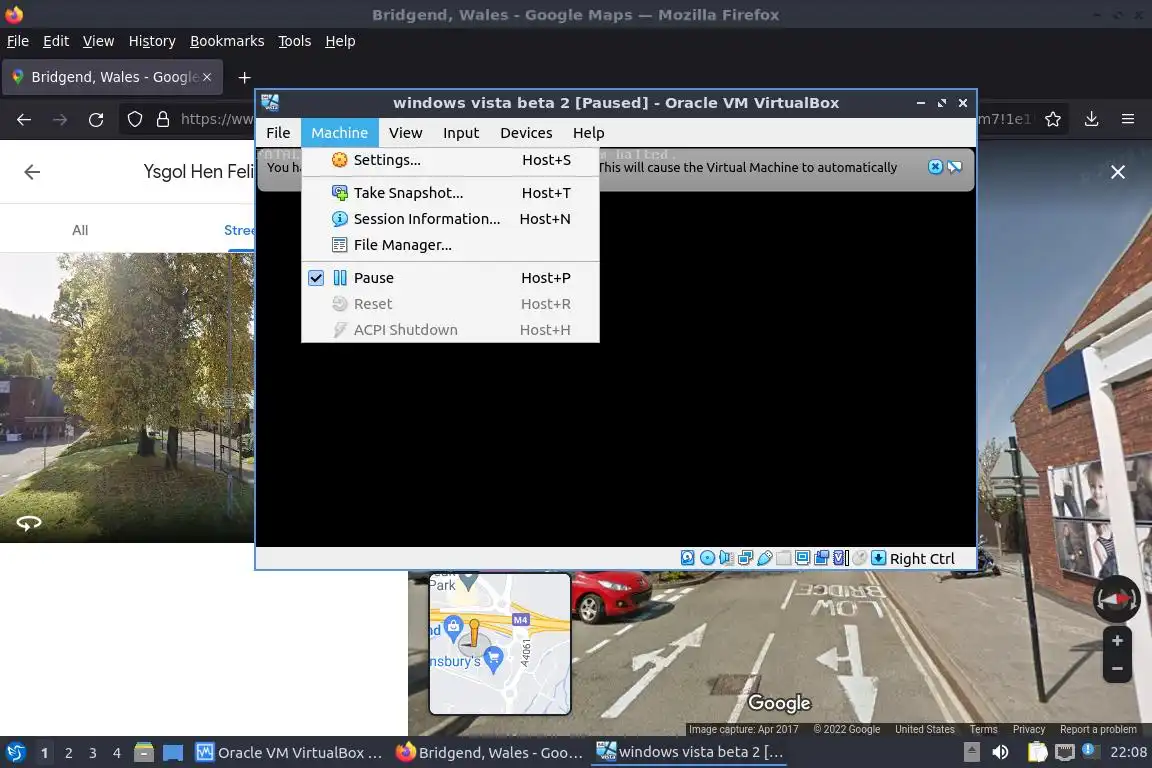This screenshot has height=768, width=1152.
Task: Click network indicator in VirtualBox status bar
Action: coord(746,558)
